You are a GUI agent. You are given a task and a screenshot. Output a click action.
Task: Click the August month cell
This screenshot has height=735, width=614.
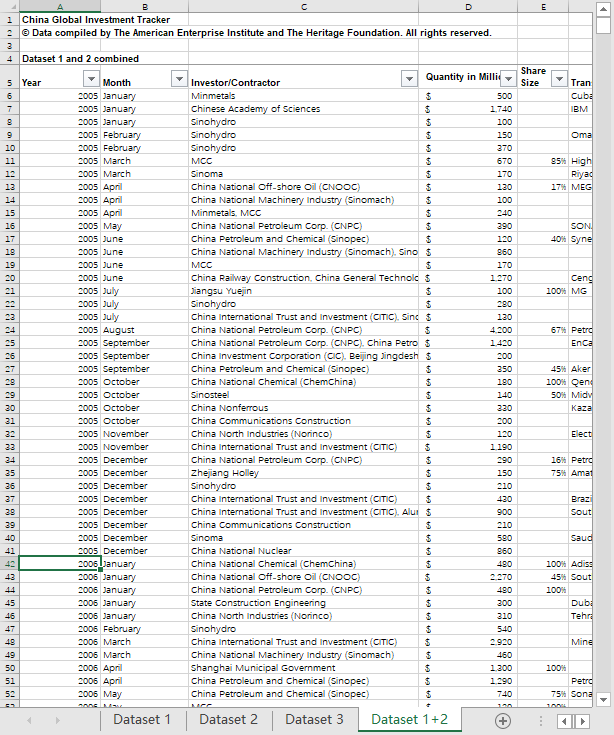(145, 330)
